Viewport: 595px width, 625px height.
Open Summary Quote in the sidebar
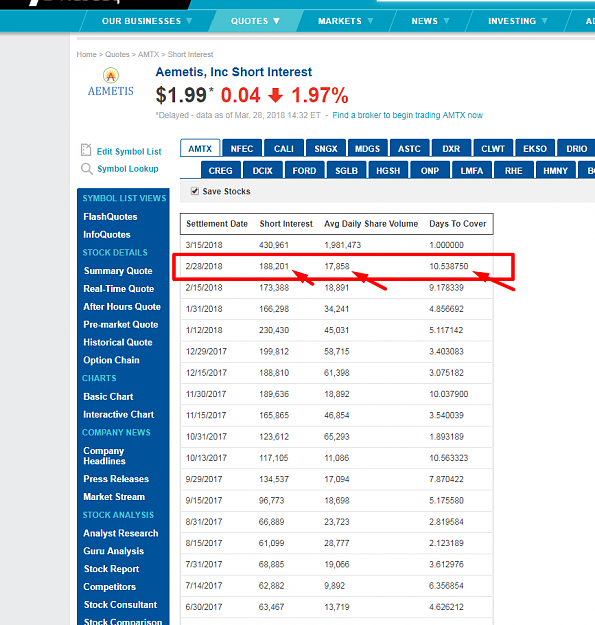click(x=118, y=271)
